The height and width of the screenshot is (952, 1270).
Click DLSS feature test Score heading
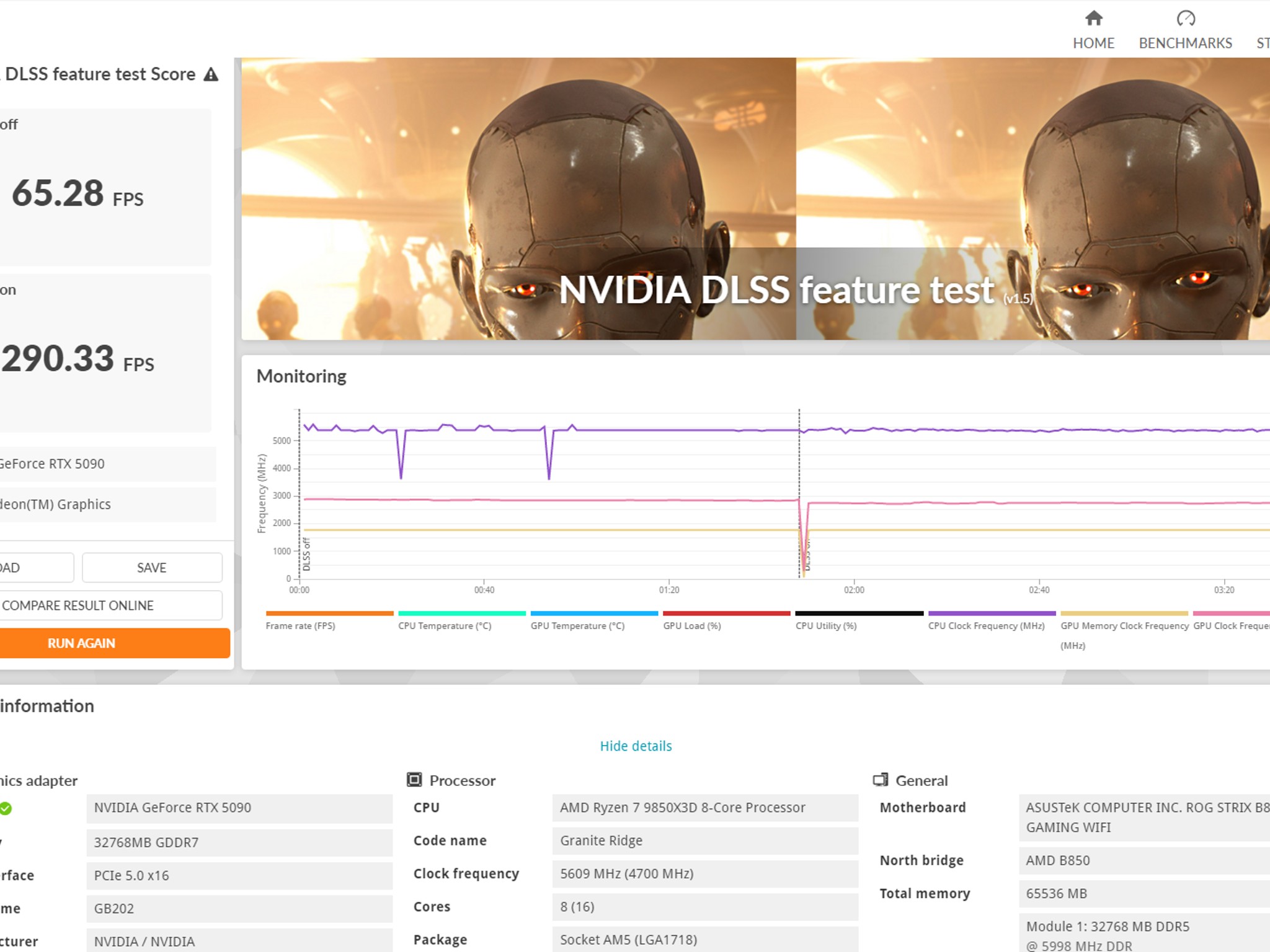point(99,74)
